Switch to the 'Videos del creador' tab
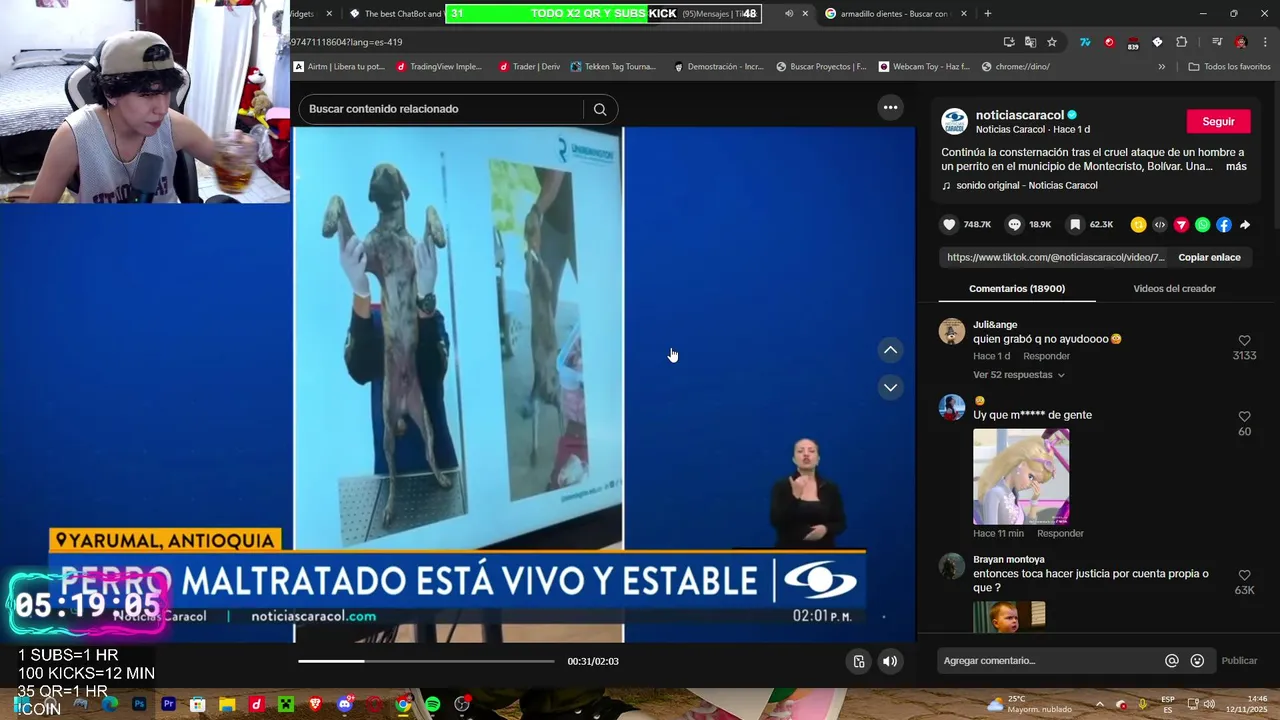The width and height of the screenshot is (1280, 720). click(x=1174, y=289)
